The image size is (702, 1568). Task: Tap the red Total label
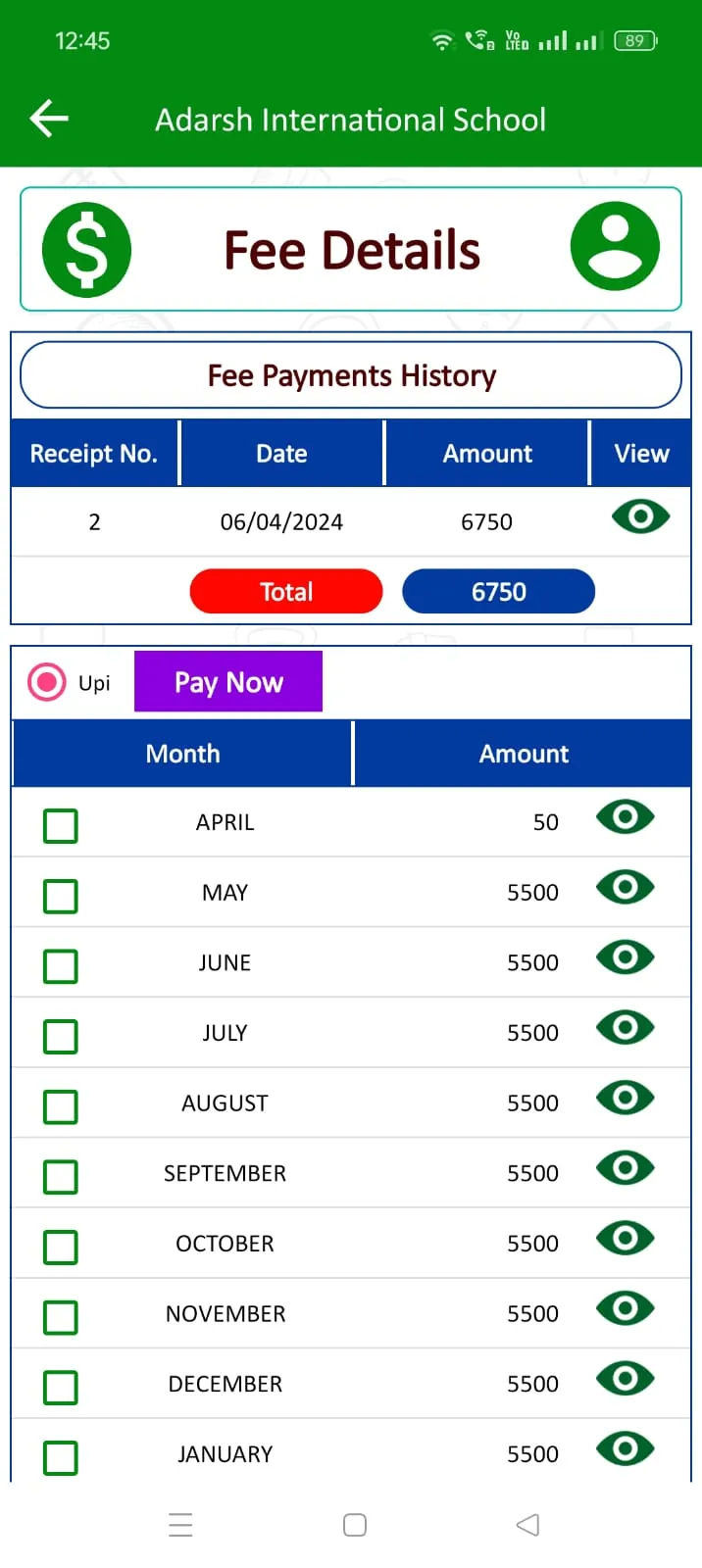pyautogui.click(x=286, y=591)
